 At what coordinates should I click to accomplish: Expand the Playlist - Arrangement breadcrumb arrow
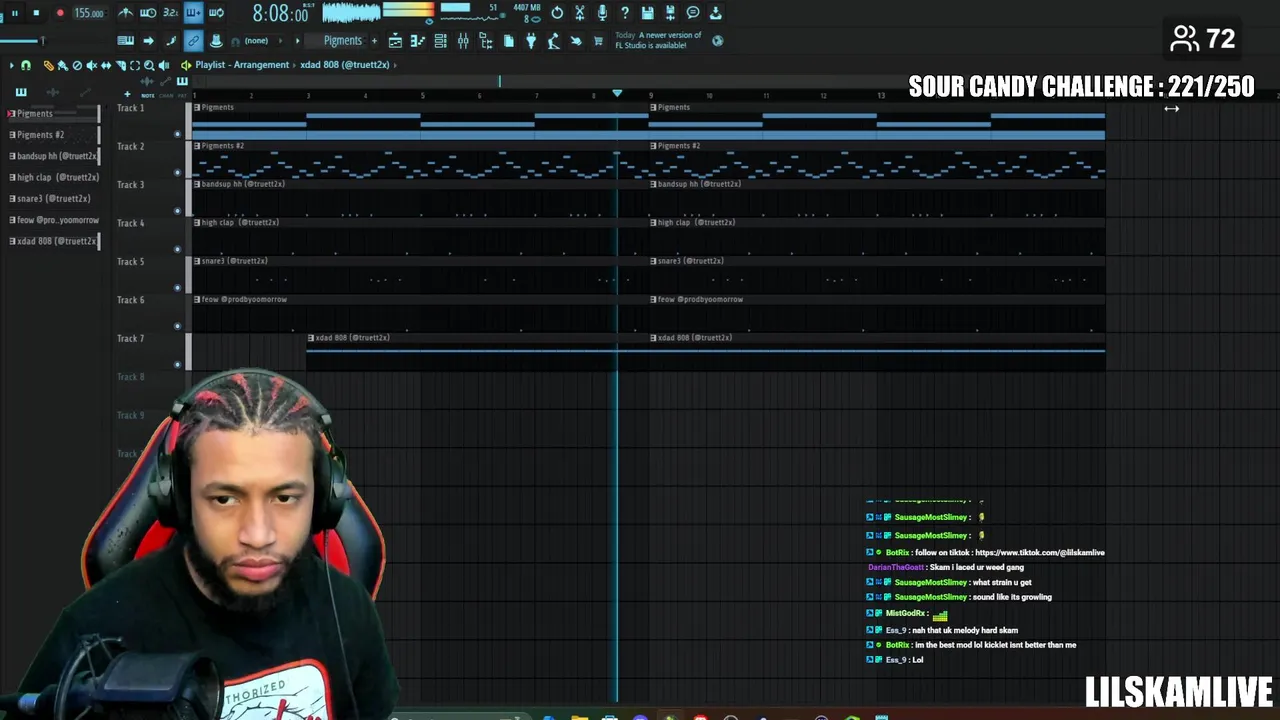pyautogui.click(x=294, y=65)
